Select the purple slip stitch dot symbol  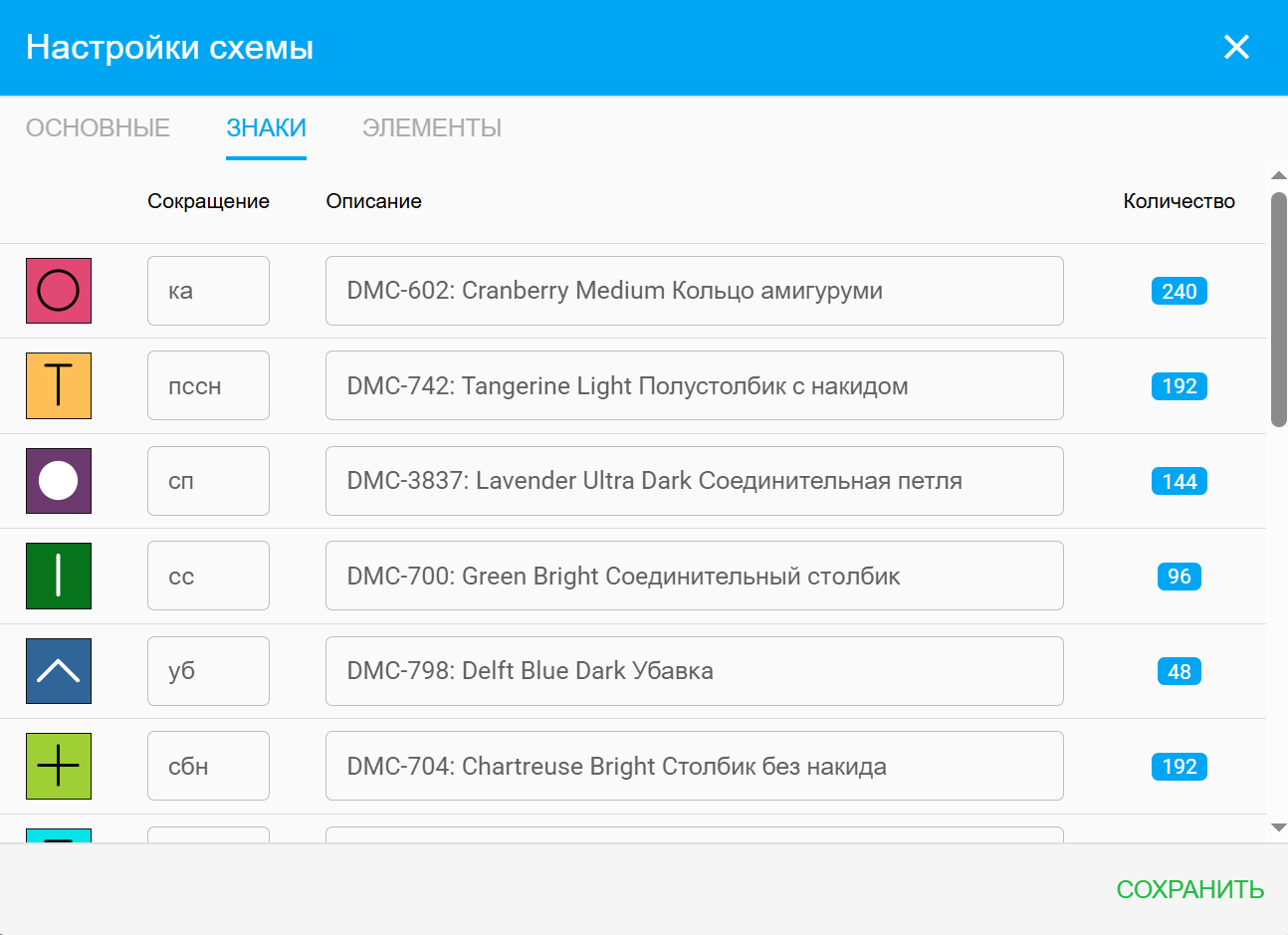(59, 481)
